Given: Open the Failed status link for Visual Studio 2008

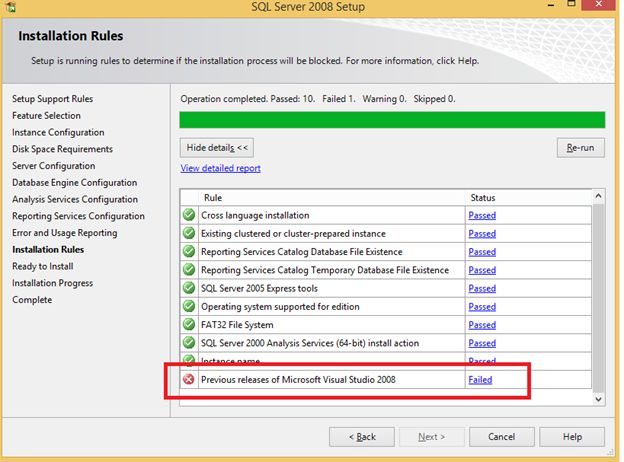Looking at the screenshot, I should click(480, 380).
